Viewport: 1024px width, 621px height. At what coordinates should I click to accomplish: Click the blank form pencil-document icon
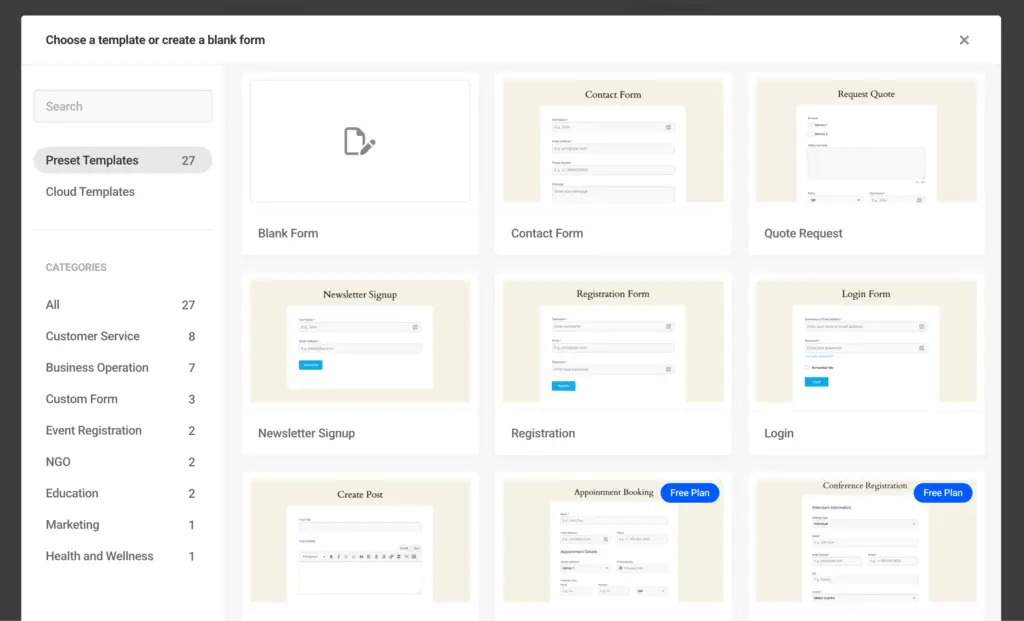359,141
